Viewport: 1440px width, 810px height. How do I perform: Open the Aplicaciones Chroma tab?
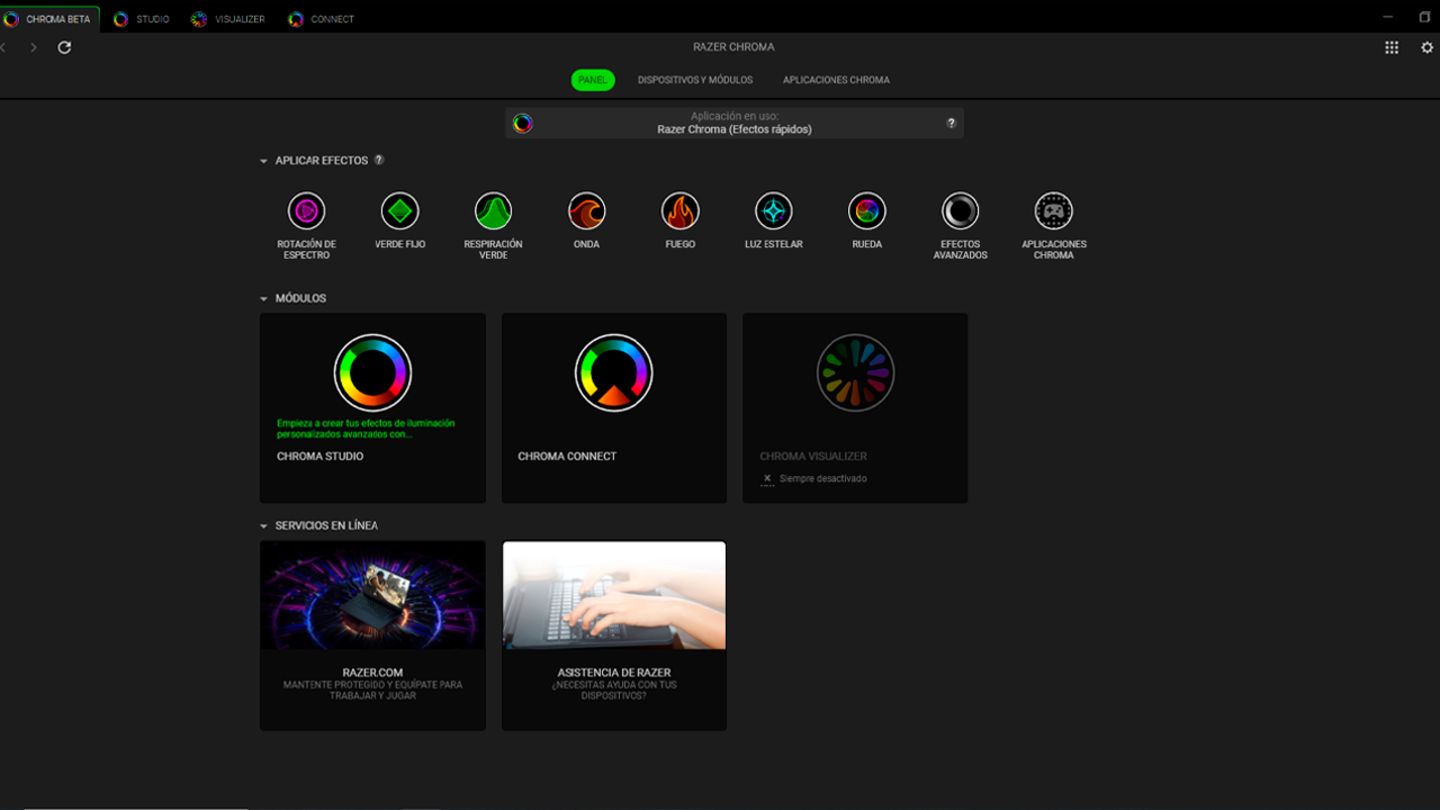pos(836,80)
